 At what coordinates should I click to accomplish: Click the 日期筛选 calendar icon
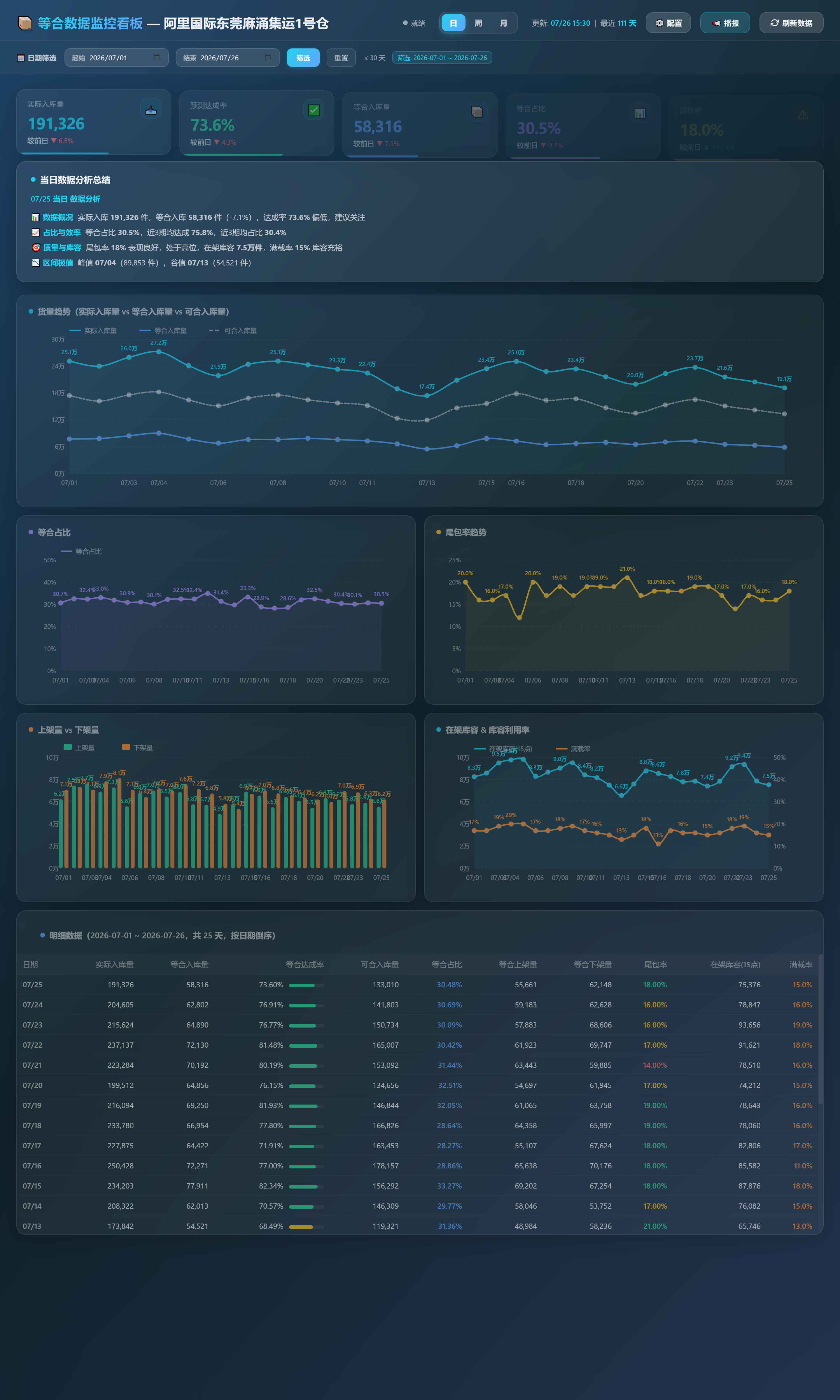(x=21, y=58)
